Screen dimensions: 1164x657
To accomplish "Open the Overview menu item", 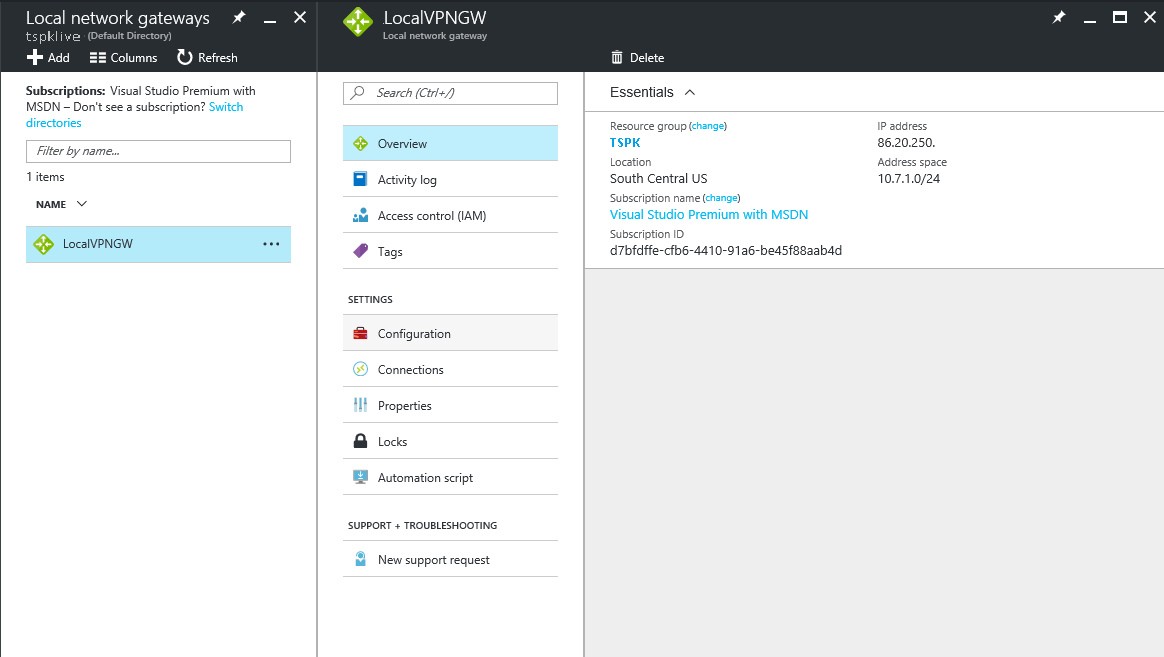I will click(x=450, y=143).
